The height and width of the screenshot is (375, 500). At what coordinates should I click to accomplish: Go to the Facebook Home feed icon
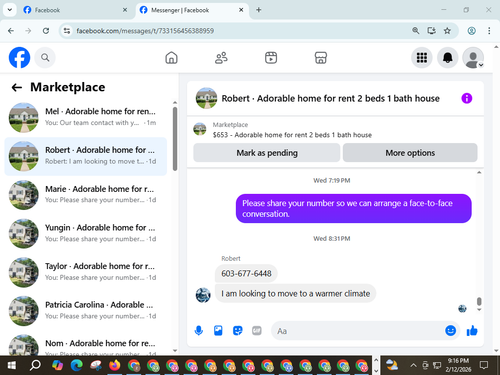(171, 58)
